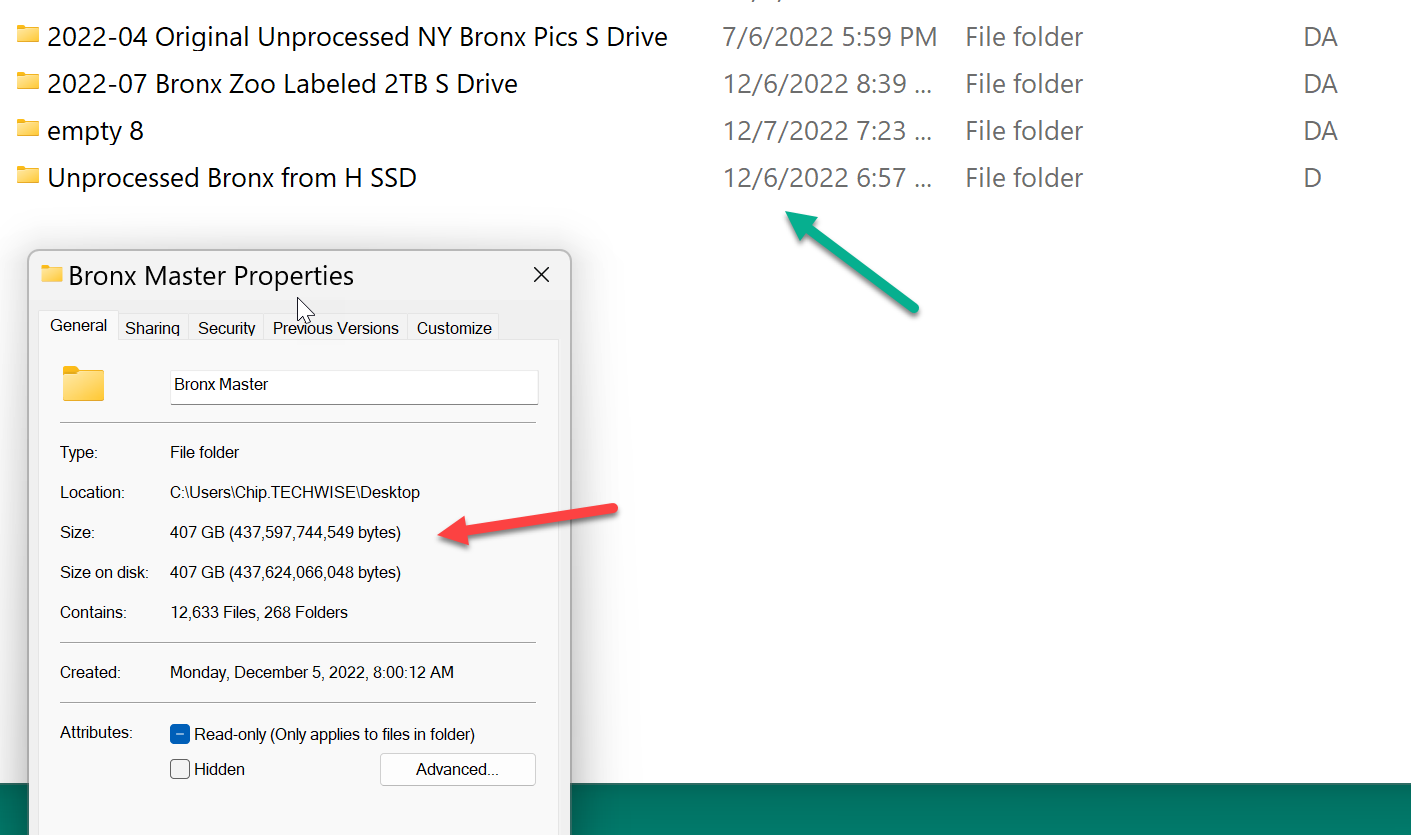Select the "2022-07 Bronx Zoo Labeled 2TB" folder name
The width and height of the screenshot is (1411, 835).
[282, 83]
